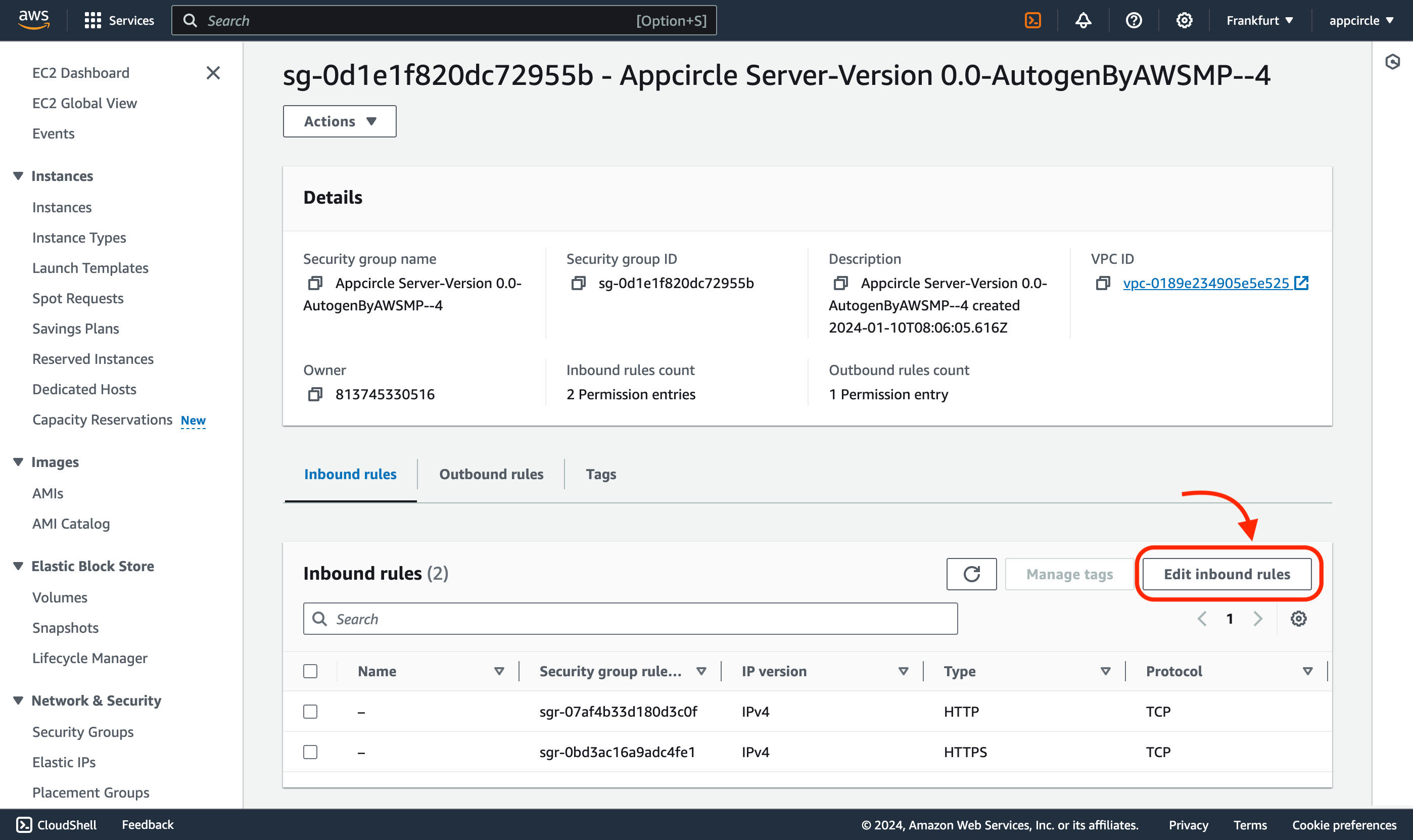Sort by the Protocol column

tap(1307, 671)
